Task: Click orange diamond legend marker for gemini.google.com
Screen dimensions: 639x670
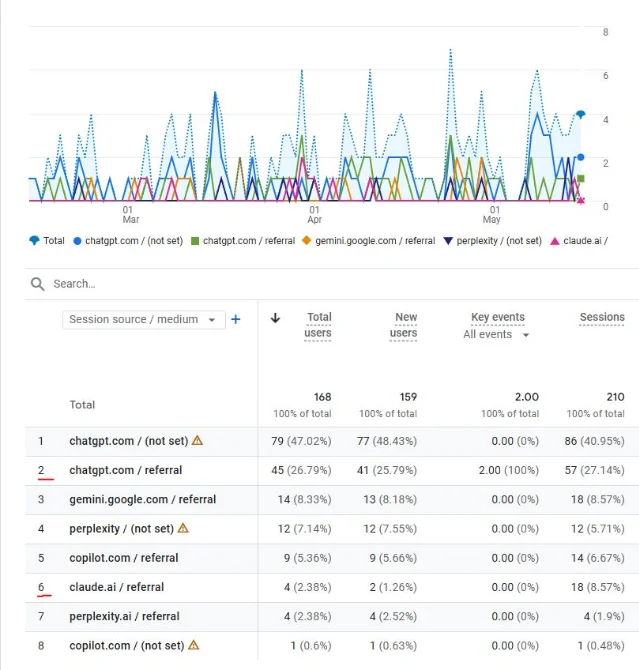Action: [306, 241]
